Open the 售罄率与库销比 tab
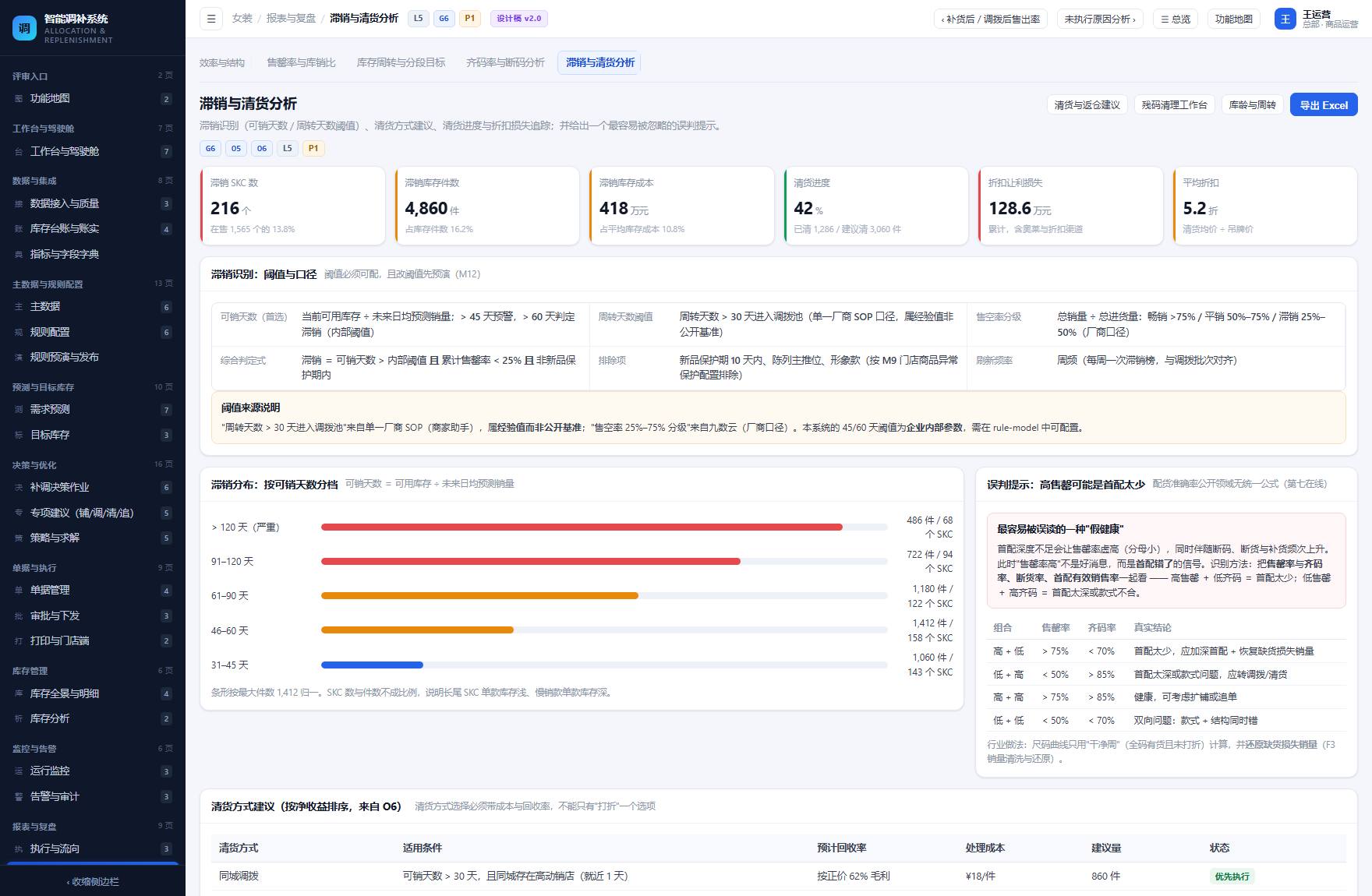Screen dimensions: 1372x896 [x=302, y=62]
